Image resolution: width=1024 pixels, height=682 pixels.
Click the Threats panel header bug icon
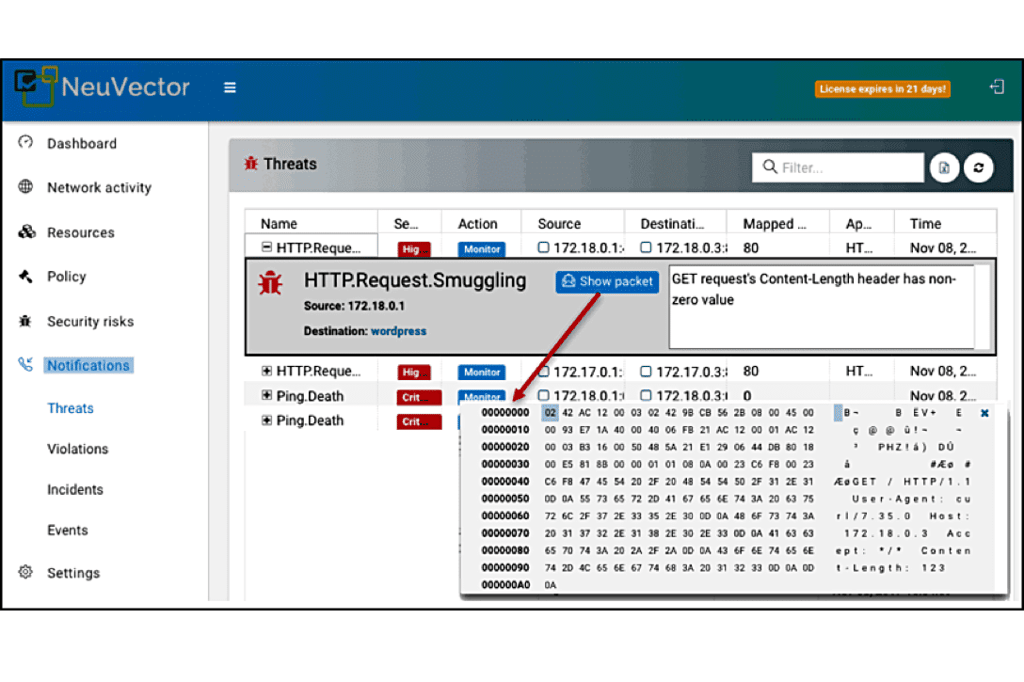point(251,163)
